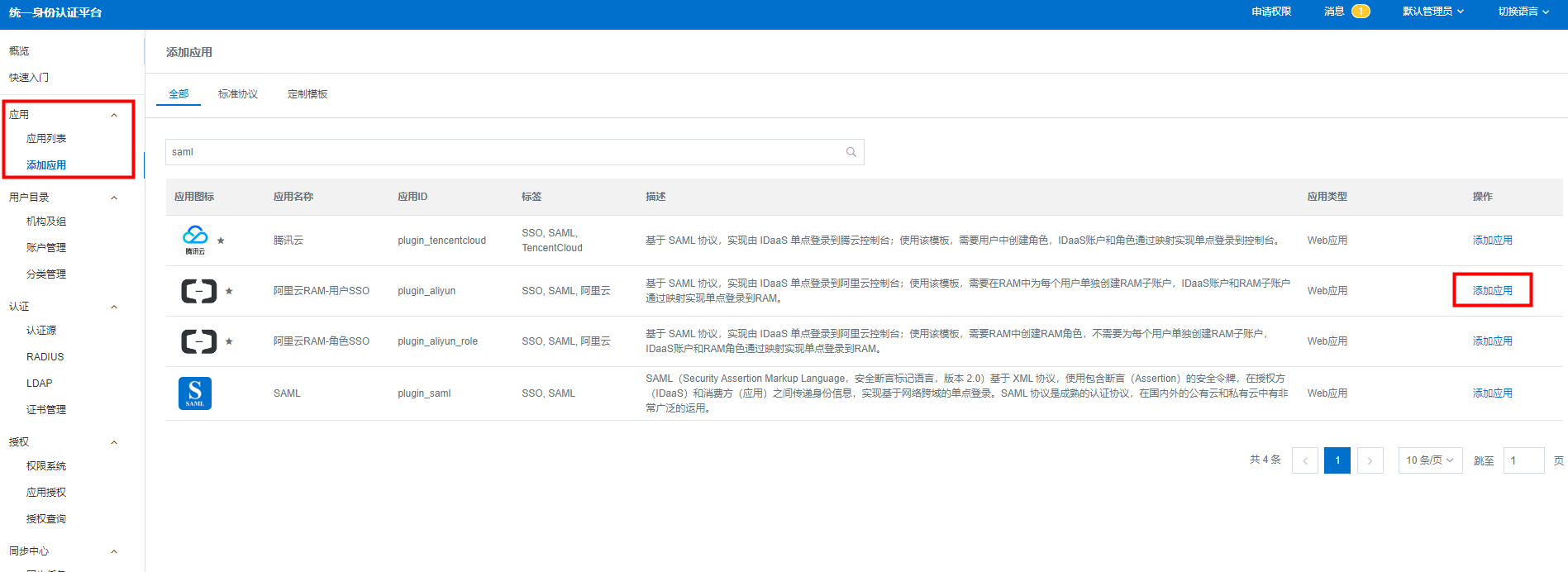1568x572 pixels.
Task: Collapse the 用户目录 sidebar section
Action: [114, 198]
